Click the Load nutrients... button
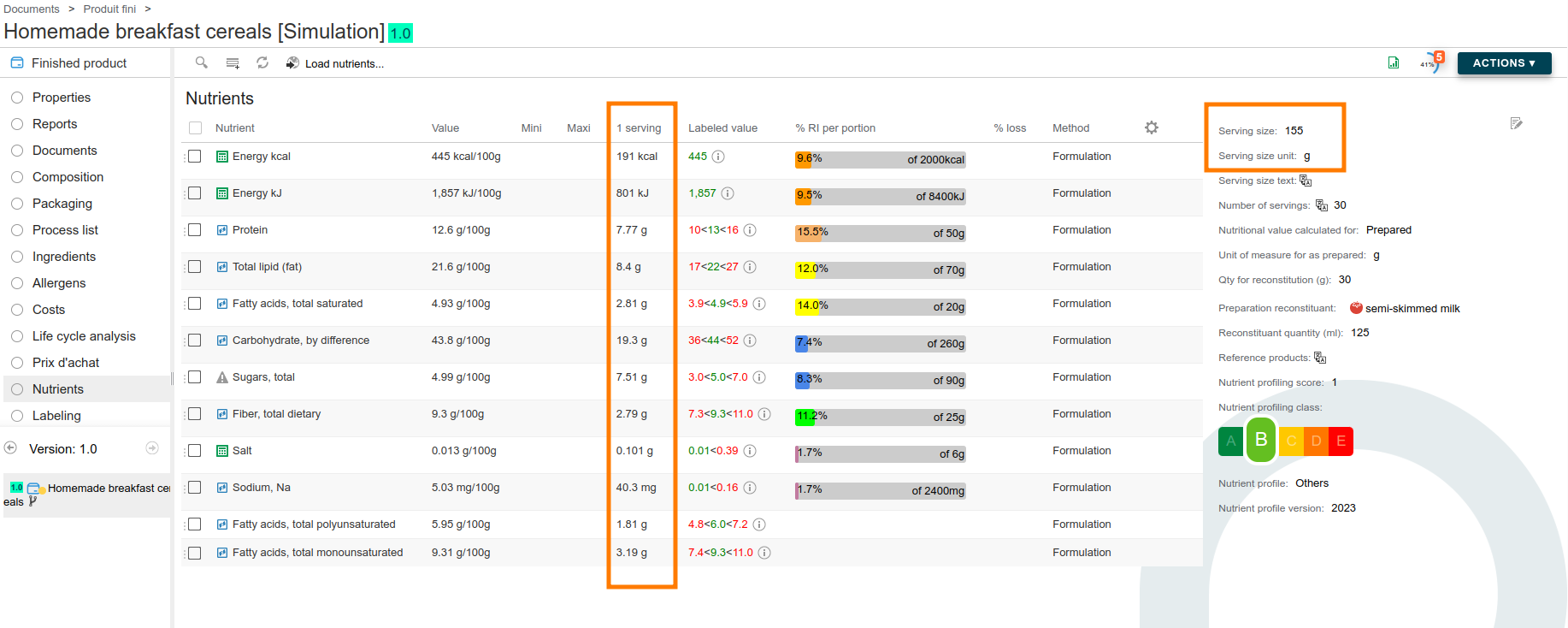Image resolution: width=1568 pixels, height=628 pixels. point(335,63)
